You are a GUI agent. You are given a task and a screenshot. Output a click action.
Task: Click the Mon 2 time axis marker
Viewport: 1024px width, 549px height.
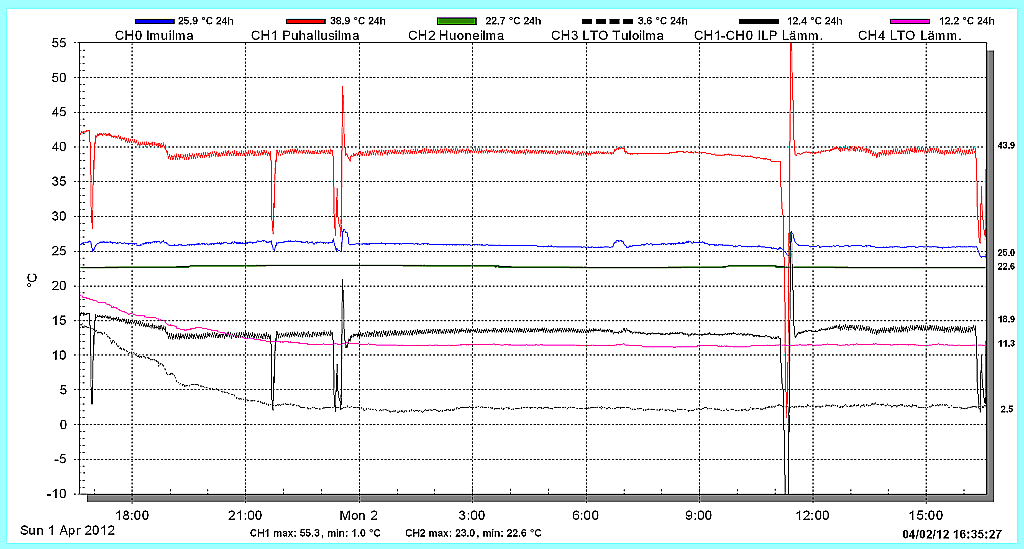[359, 514]
